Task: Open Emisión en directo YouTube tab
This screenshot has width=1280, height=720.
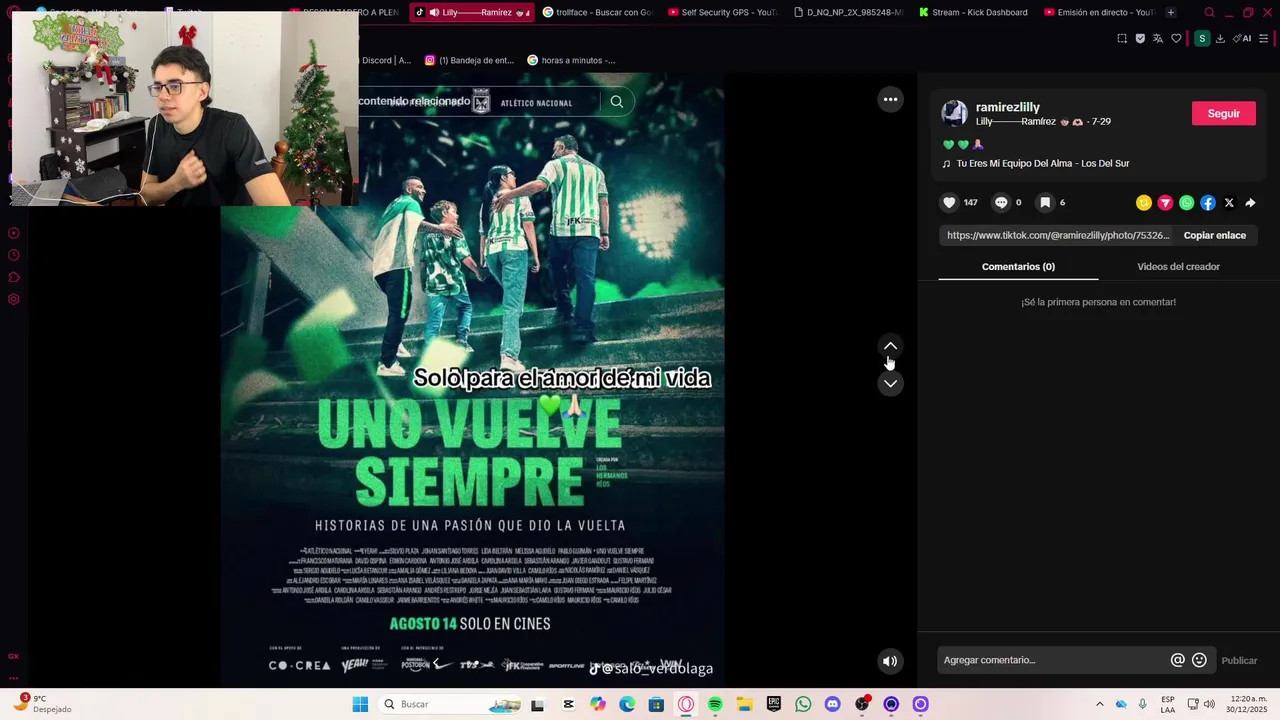Action: coord(1098,12)
